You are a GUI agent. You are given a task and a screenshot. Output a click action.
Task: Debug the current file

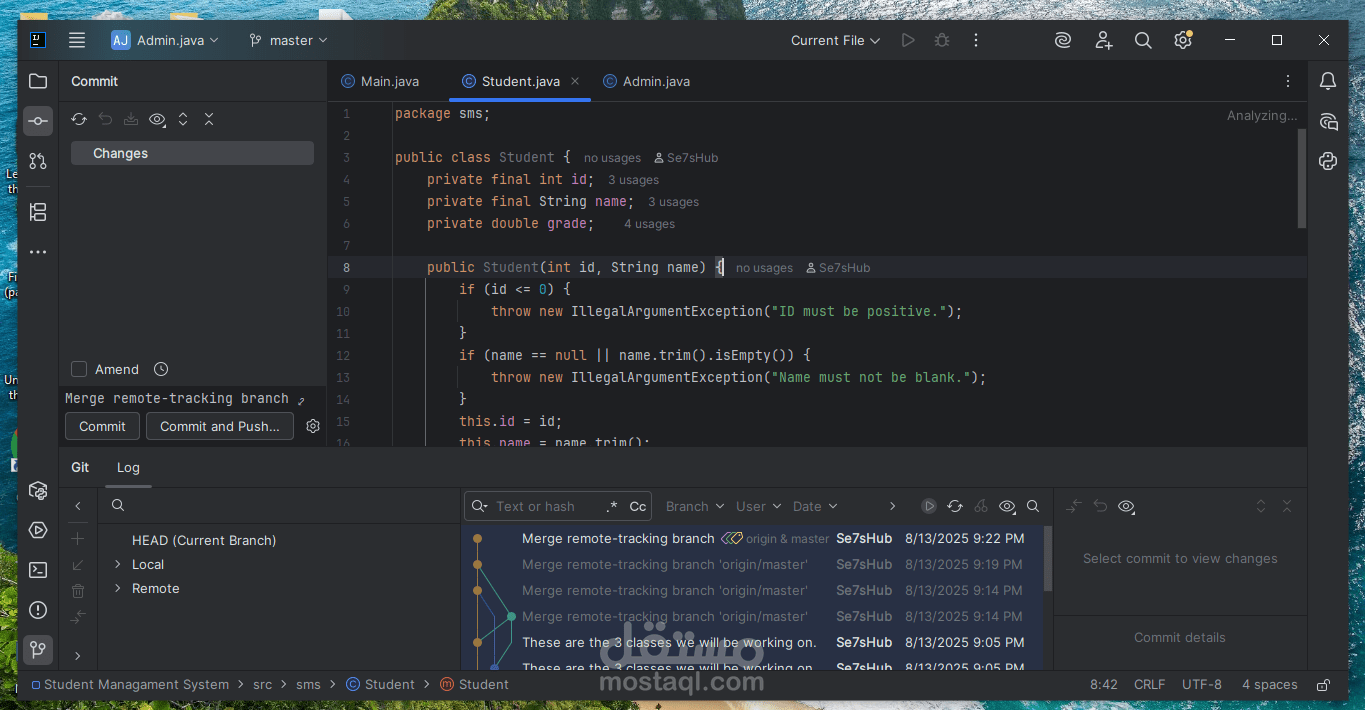click(x=942, y=40)
